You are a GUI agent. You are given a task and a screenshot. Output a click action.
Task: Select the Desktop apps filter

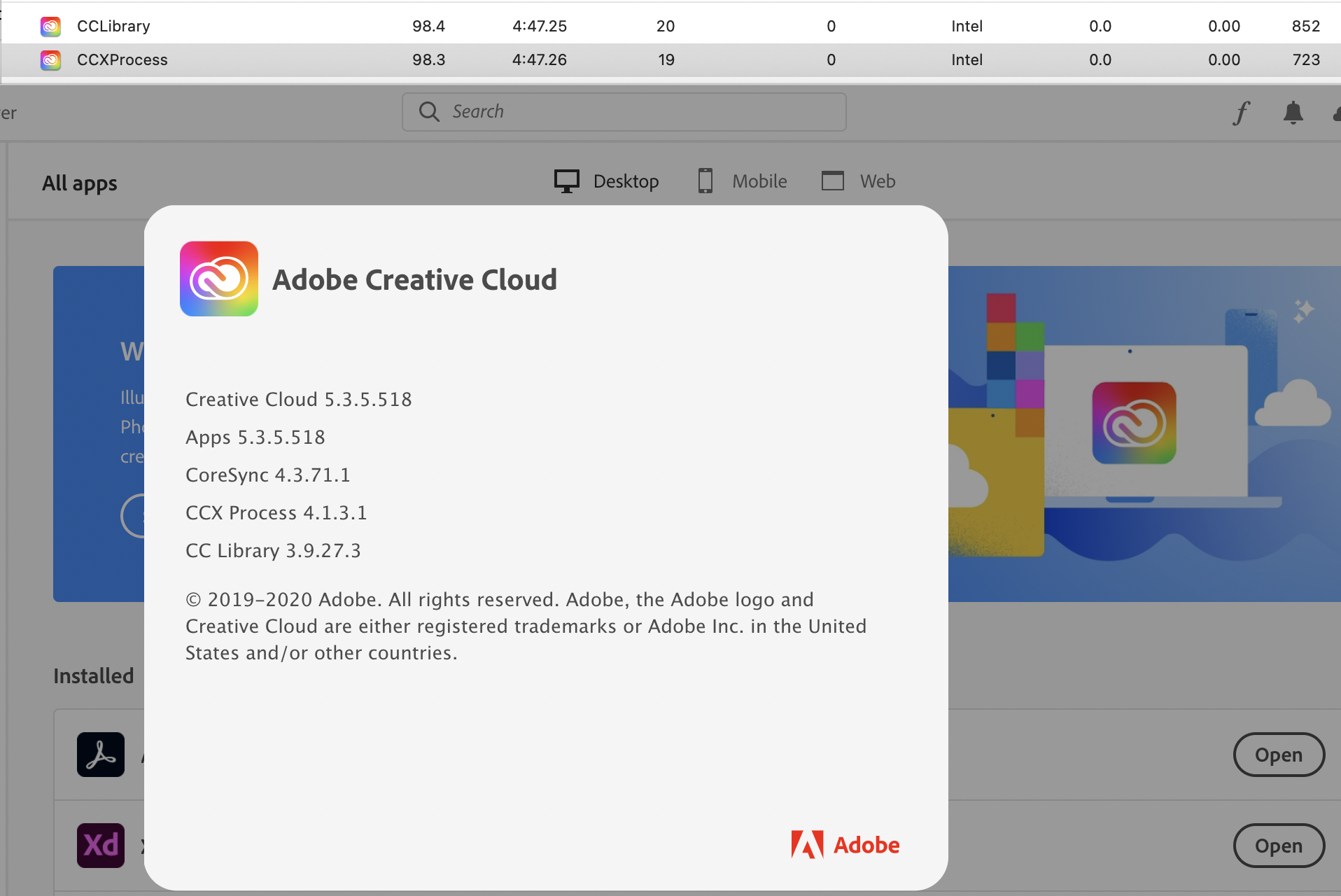pos(606,181)
